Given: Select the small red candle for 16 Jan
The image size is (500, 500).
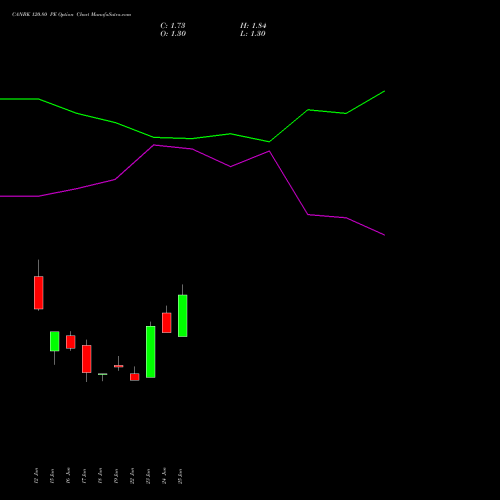Looking at the screenshot, I should pos(71,342).
